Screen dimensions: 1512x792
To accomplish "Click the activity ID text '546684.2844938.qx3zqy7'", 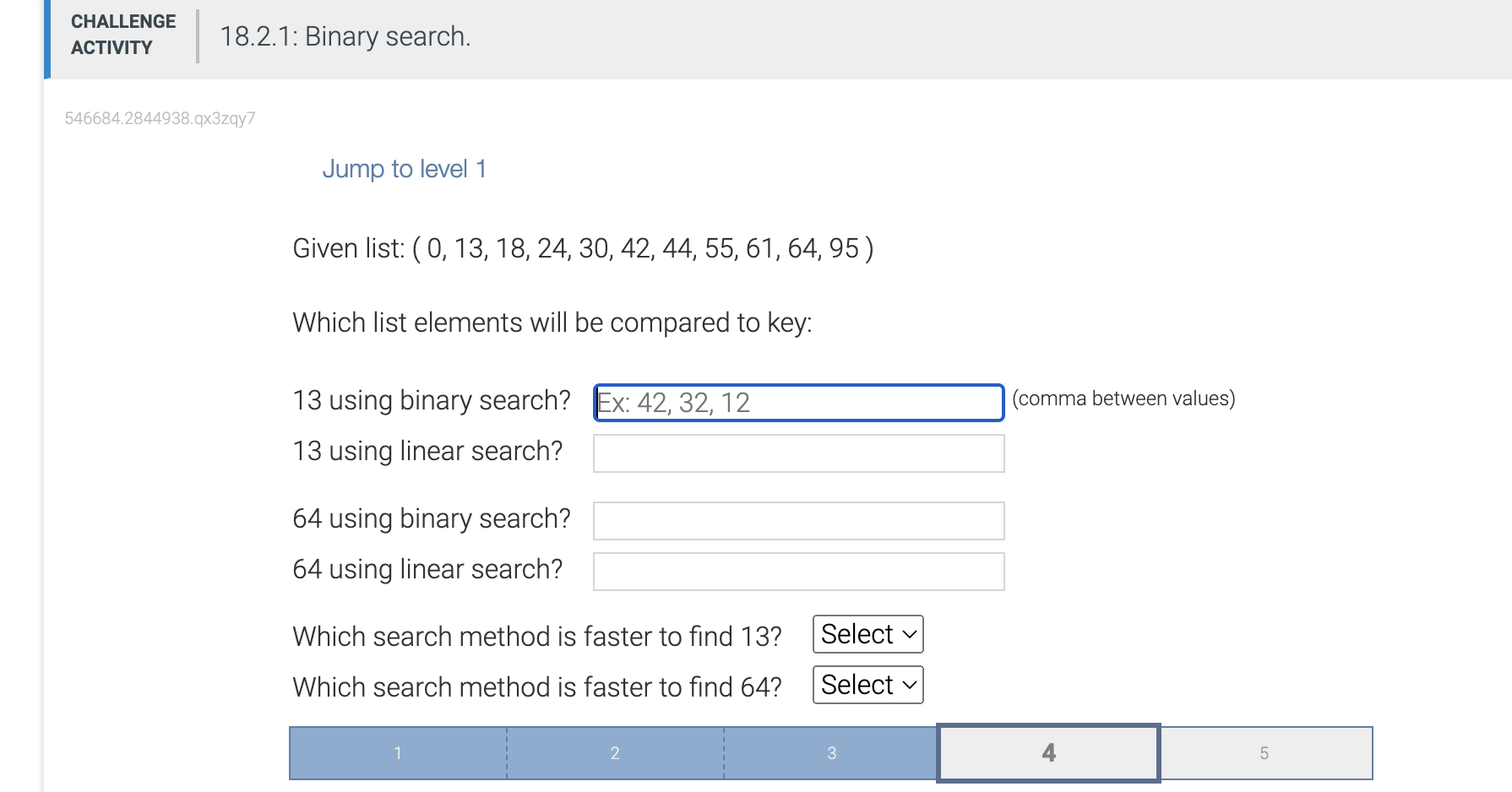I will pos(161,117).
